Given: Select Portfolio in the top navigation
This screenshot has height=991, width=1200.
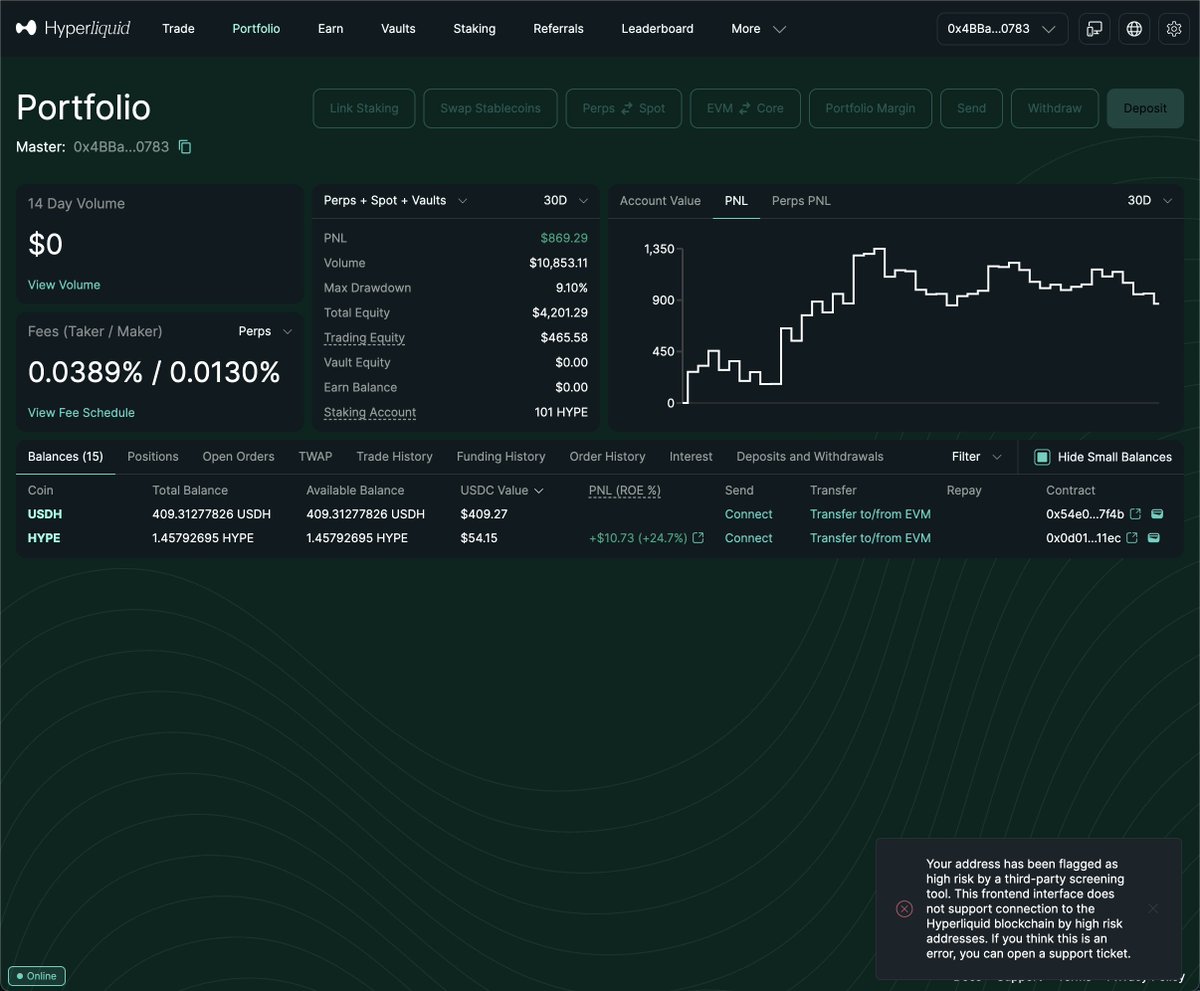Looking at the screenshot, I should coord(256,29).
